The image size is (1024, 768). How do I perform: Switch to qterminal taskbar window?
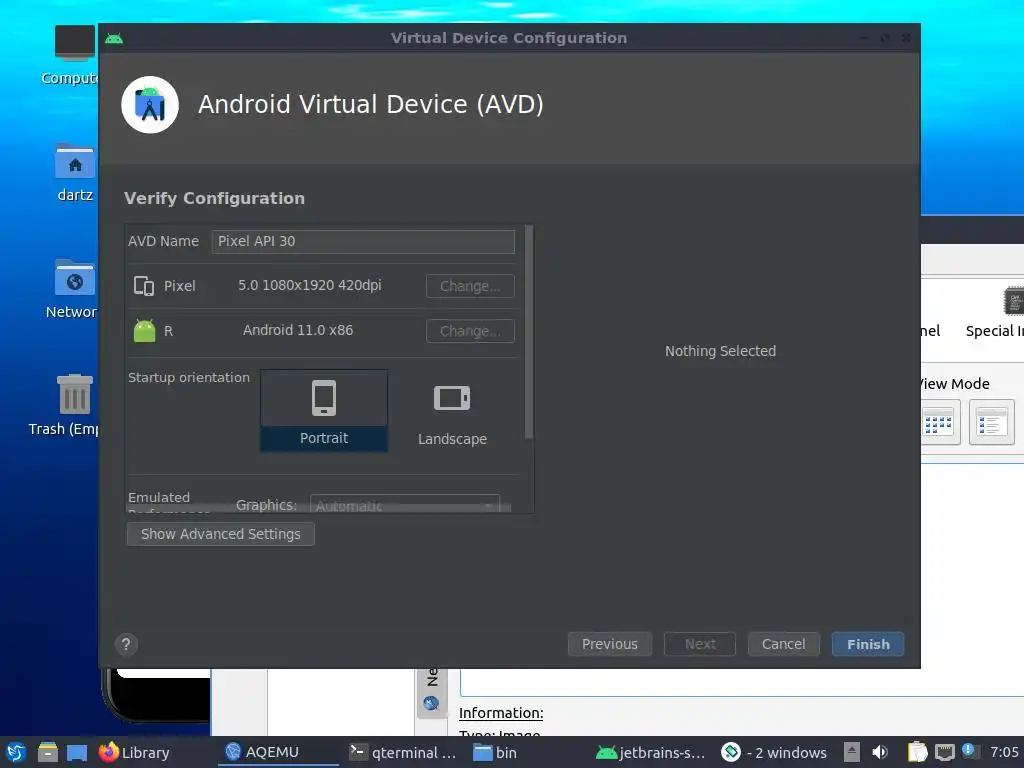402,752
